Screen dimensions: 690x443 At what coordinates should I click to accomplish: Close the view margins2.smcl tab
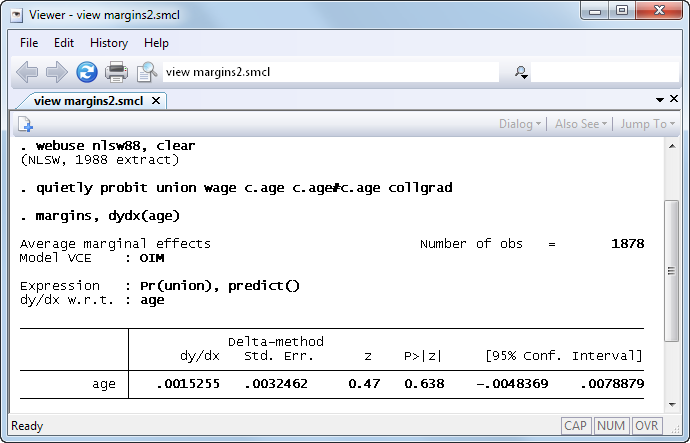(x=156, y=100)
